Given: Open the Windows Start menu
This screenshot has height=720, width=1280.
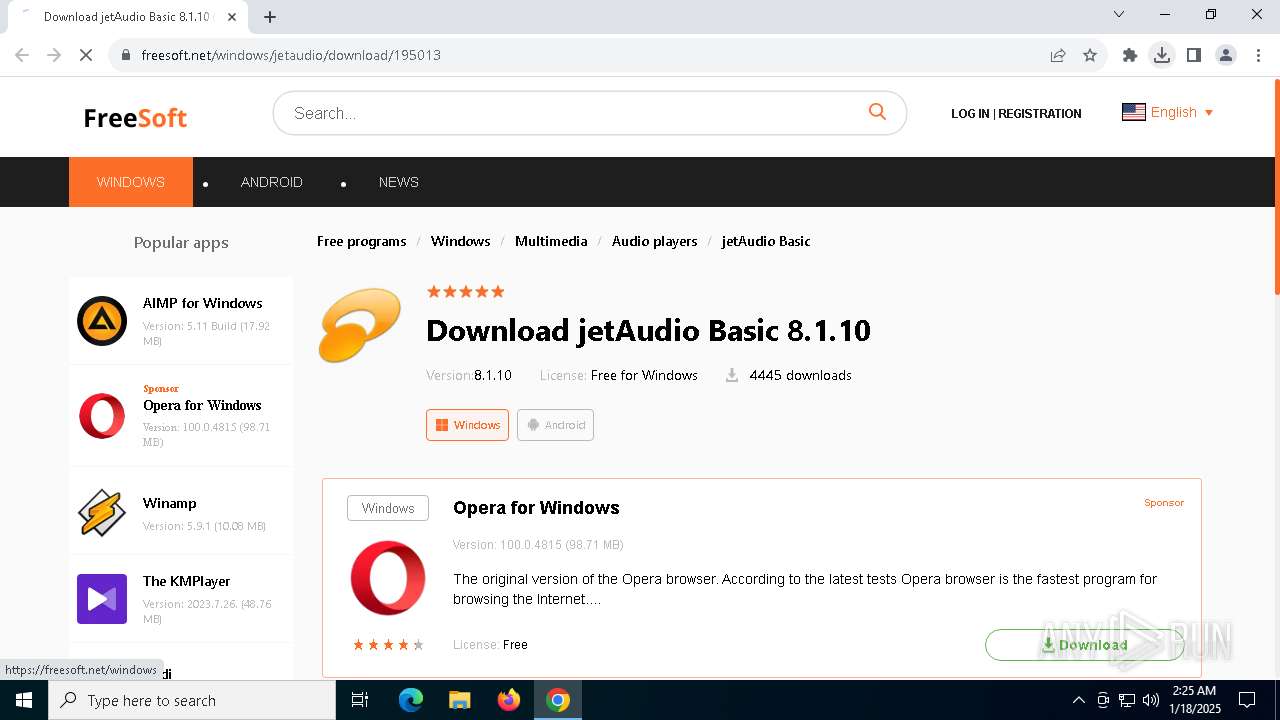Looking at the screenshot, I should 24,700.
